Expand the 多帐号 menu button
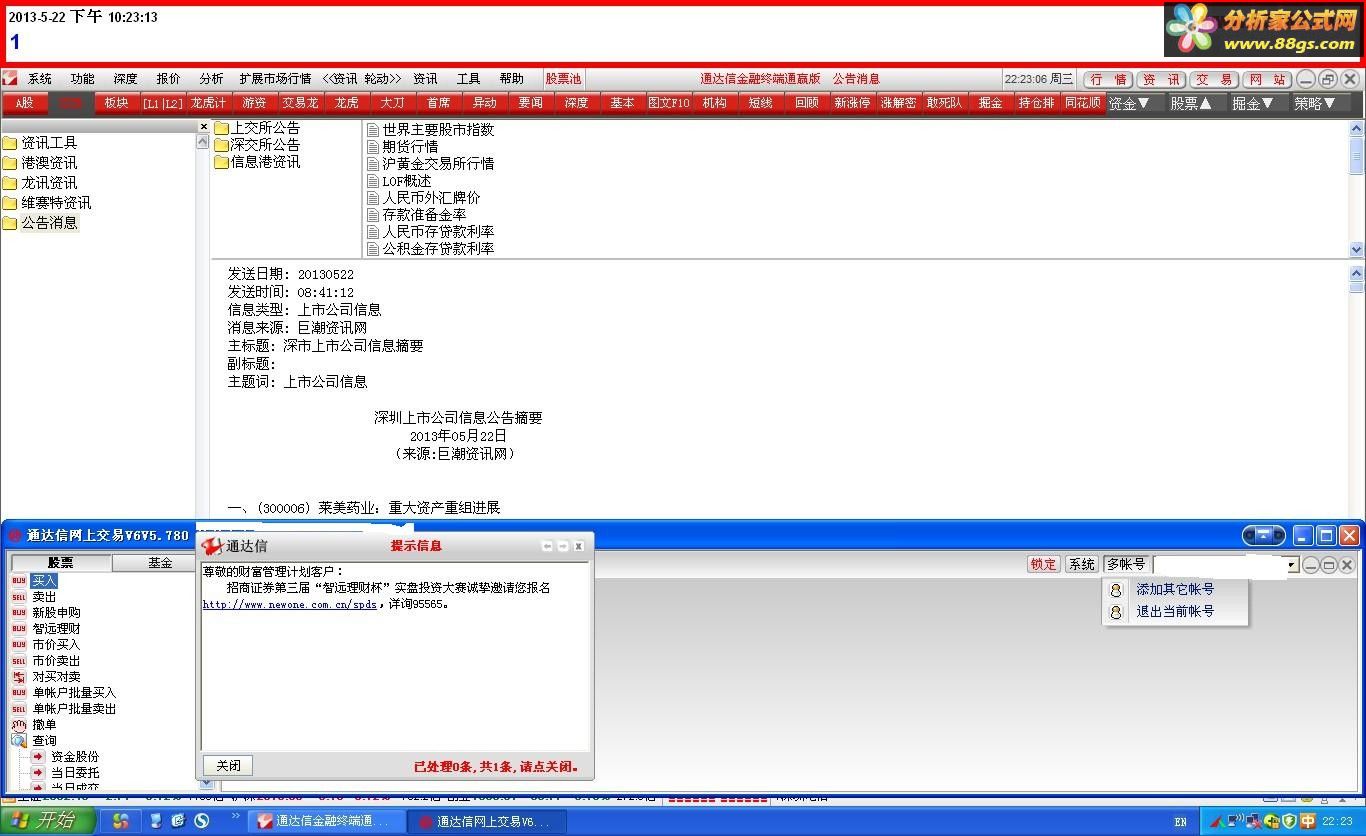 (1125, 565)
